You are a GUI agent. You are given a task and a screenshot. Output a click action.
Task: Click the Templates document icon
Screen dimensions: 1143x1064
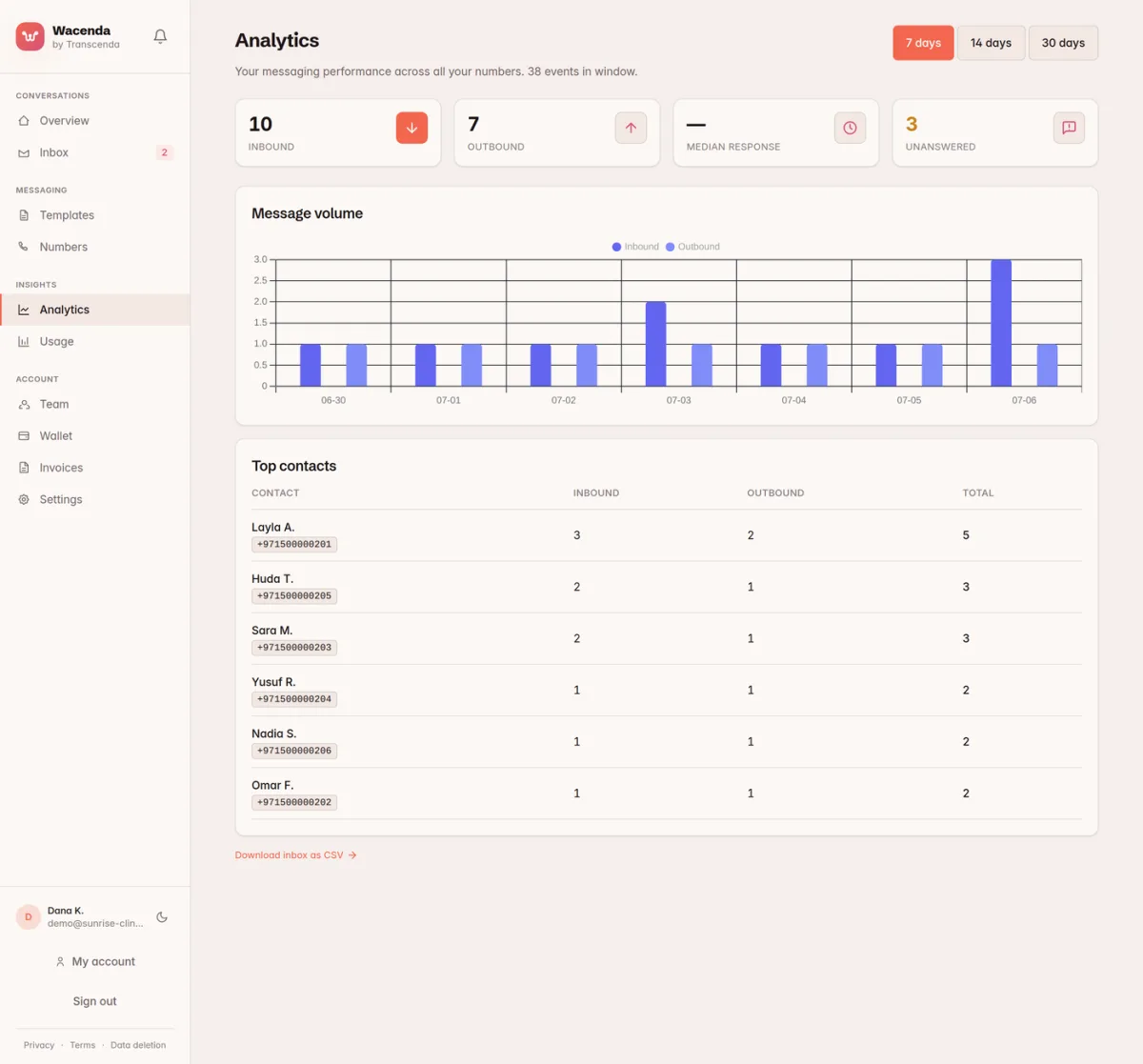click(x=24, y=215)
